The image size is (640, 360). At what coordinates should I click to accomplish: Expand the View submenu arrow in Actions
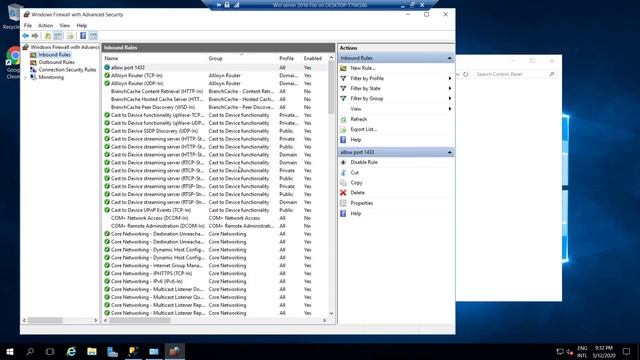[450, 109]
